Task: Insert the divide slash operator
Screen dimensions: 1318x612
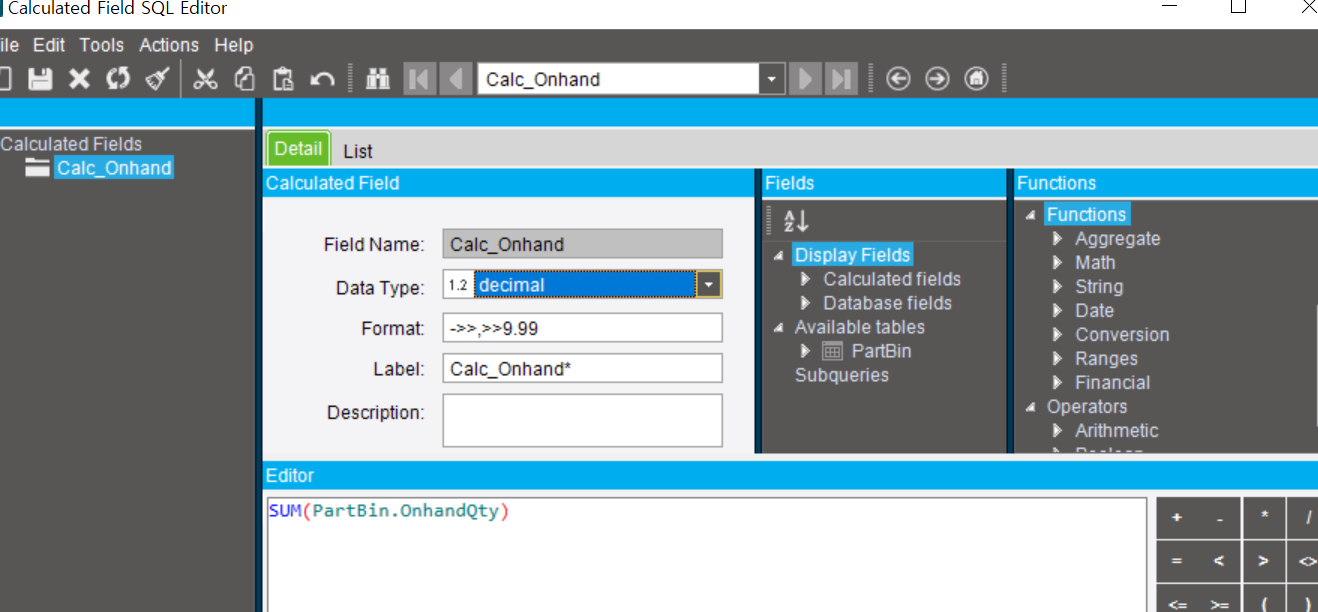Action: point(1303,518)
